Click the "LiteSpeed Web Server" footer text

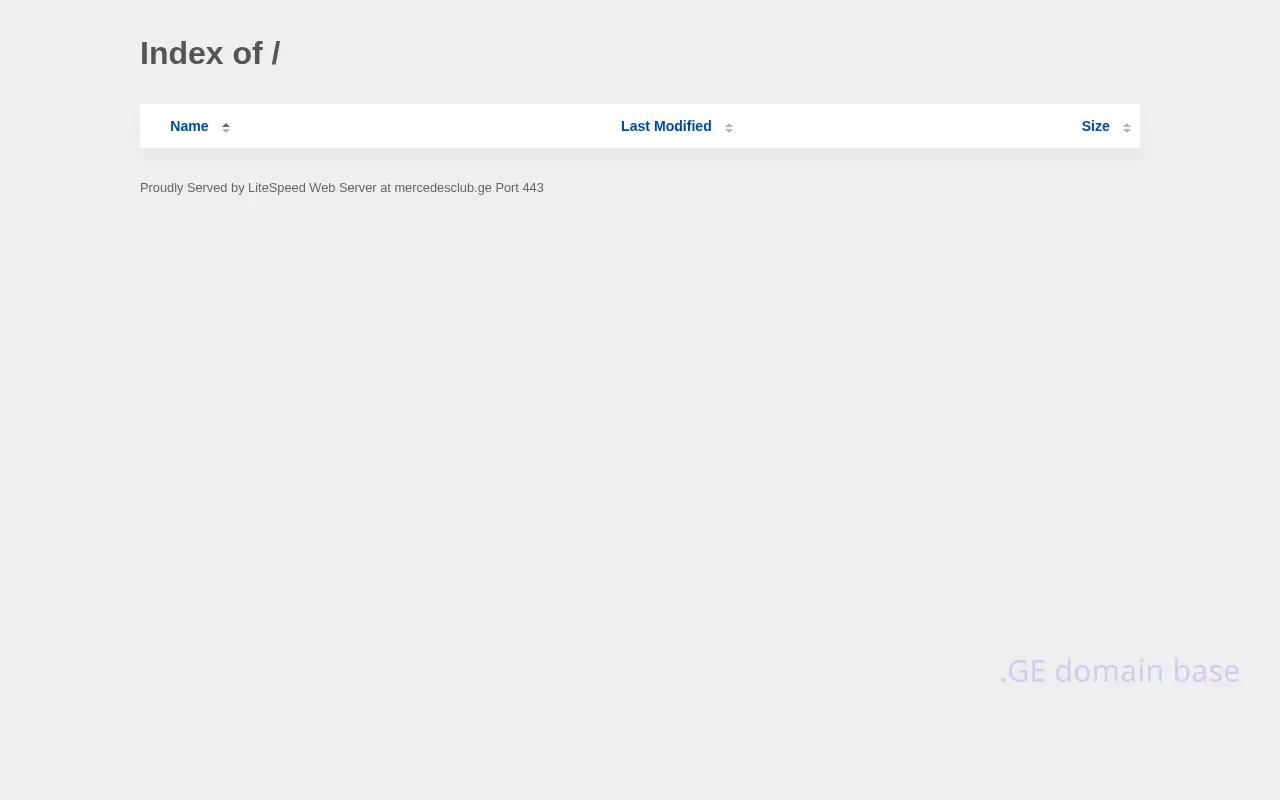312,188
